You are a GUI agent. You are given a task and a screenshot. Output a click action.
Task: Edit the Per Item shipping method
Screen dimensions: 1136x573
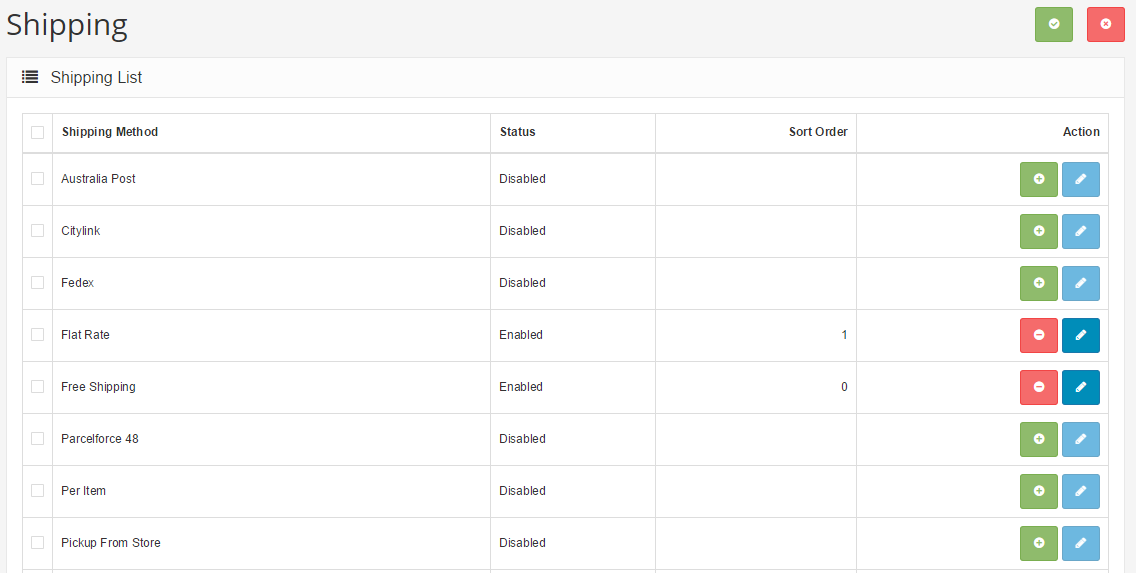(1081, 491)
